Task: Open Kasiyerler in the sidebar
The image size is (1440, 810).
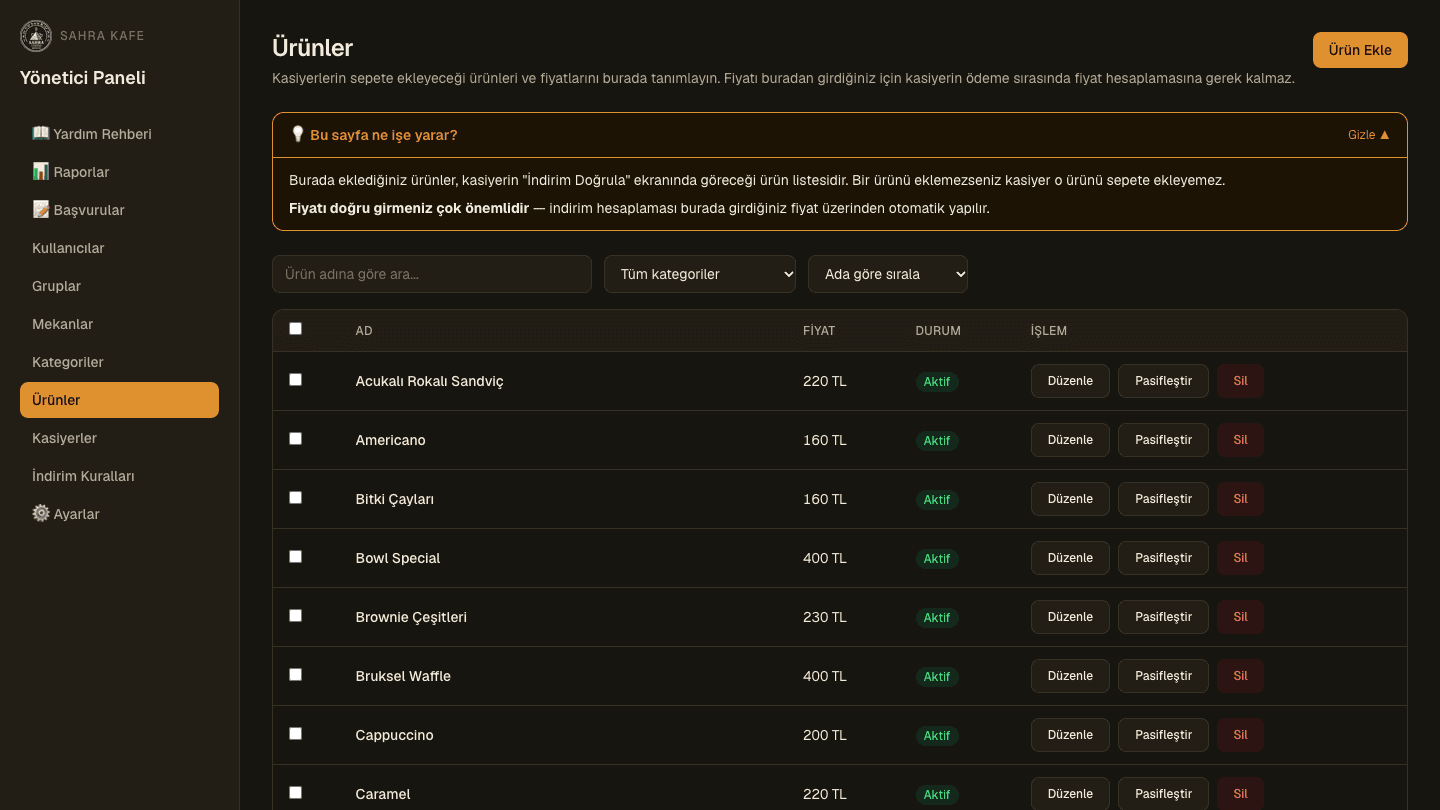Action: pyautogui.click(x=119, y=438)
